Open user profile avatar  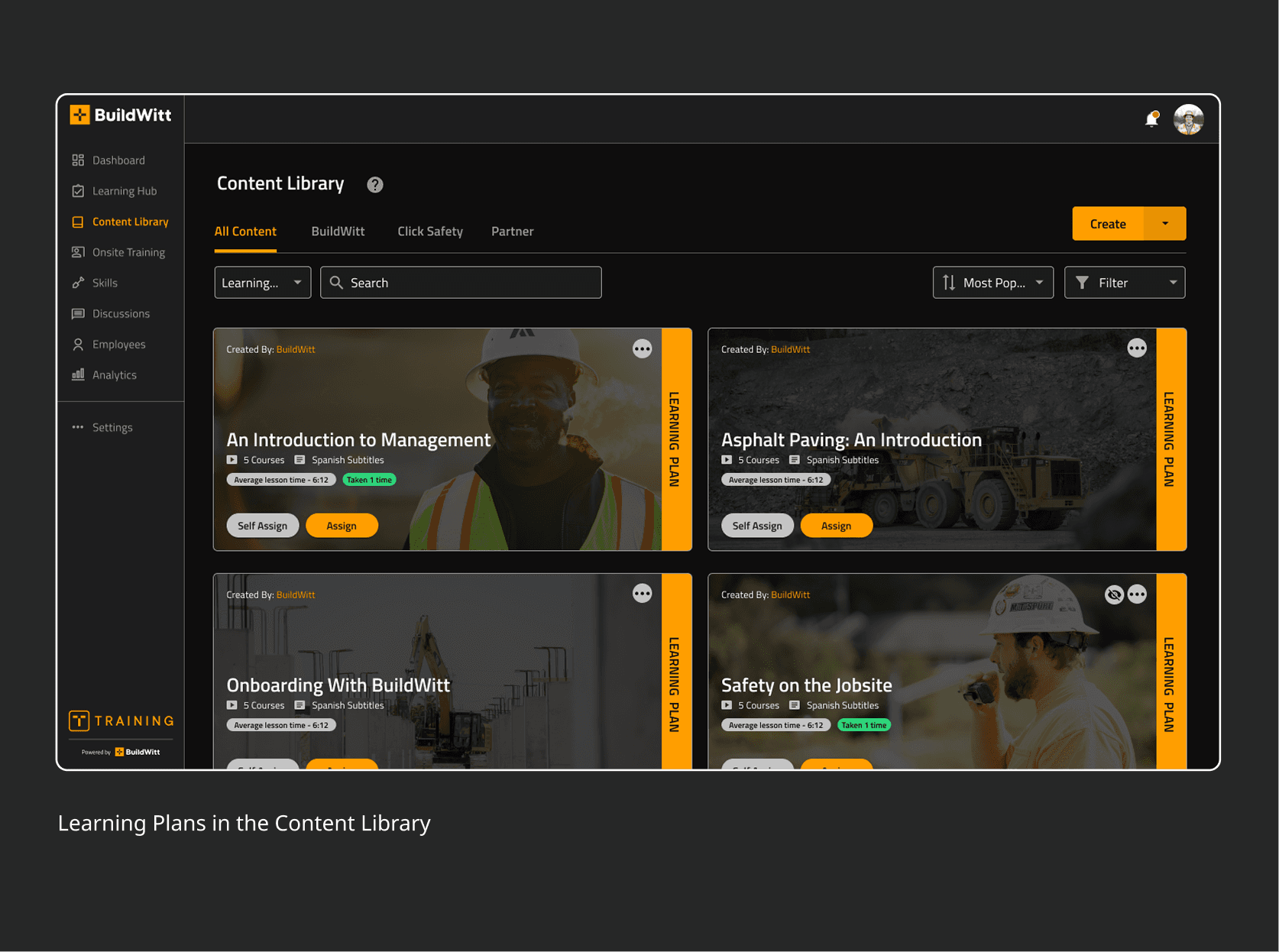click(x=1188, y=119)
